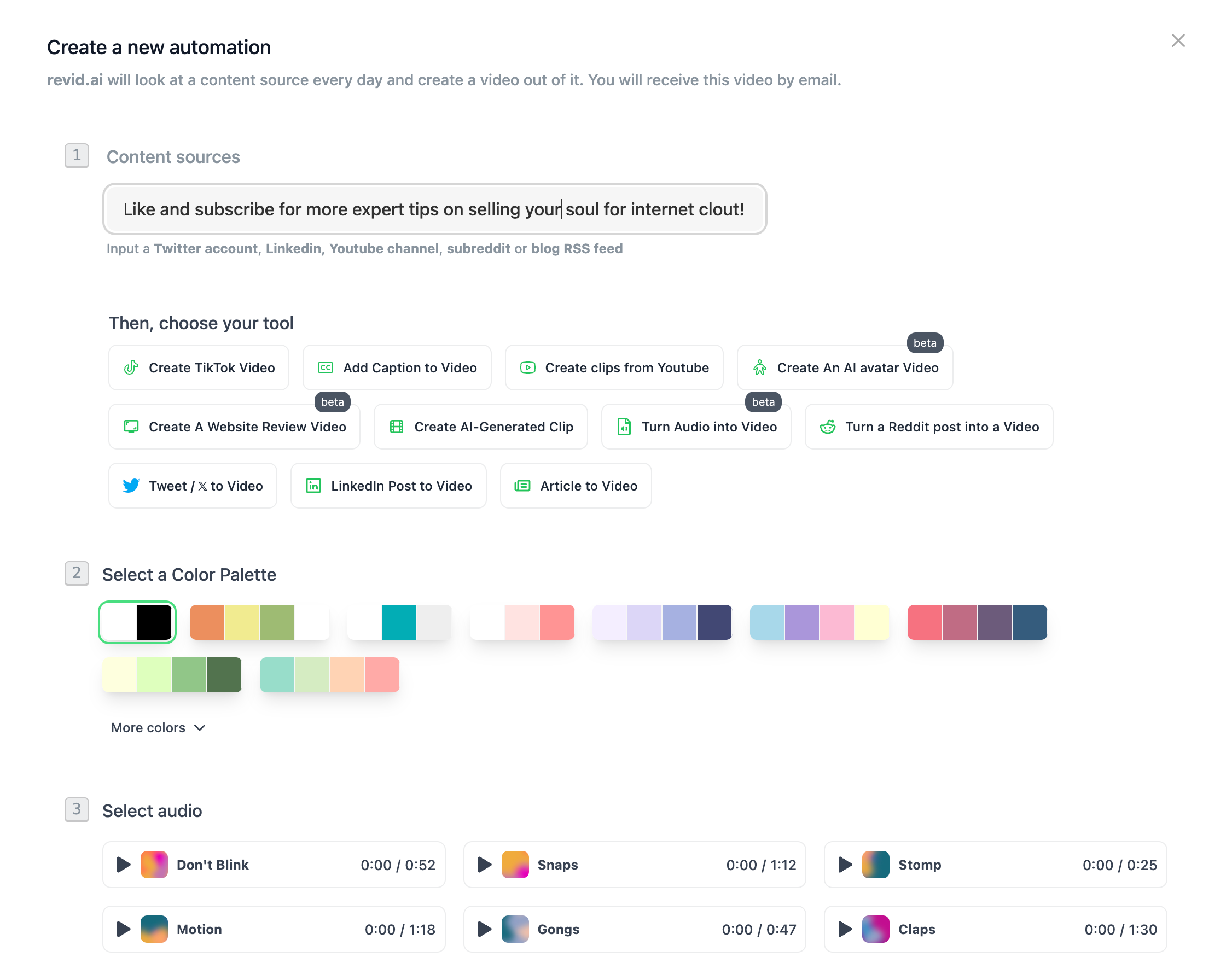Click inside the content source text field
1232x957 pixels.
434,209
